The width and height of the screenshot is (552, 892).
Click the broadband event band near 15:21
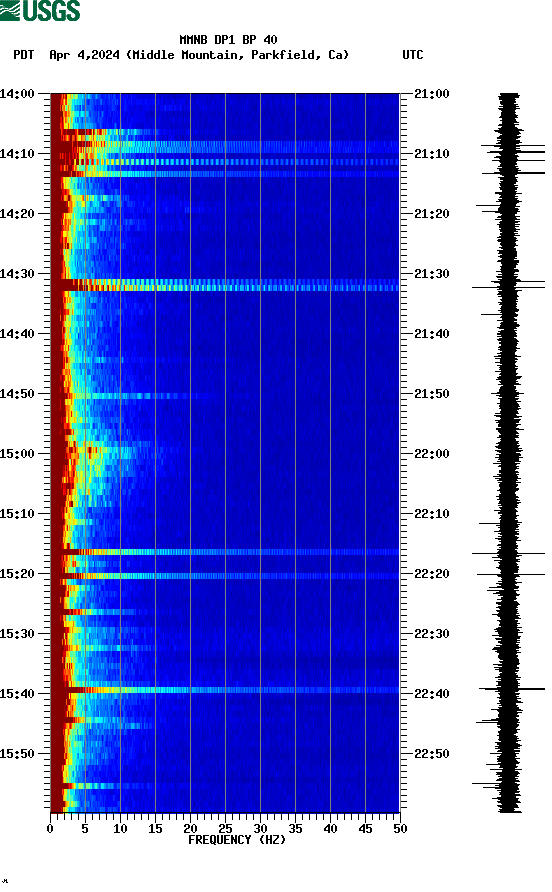tap(225, 576)
